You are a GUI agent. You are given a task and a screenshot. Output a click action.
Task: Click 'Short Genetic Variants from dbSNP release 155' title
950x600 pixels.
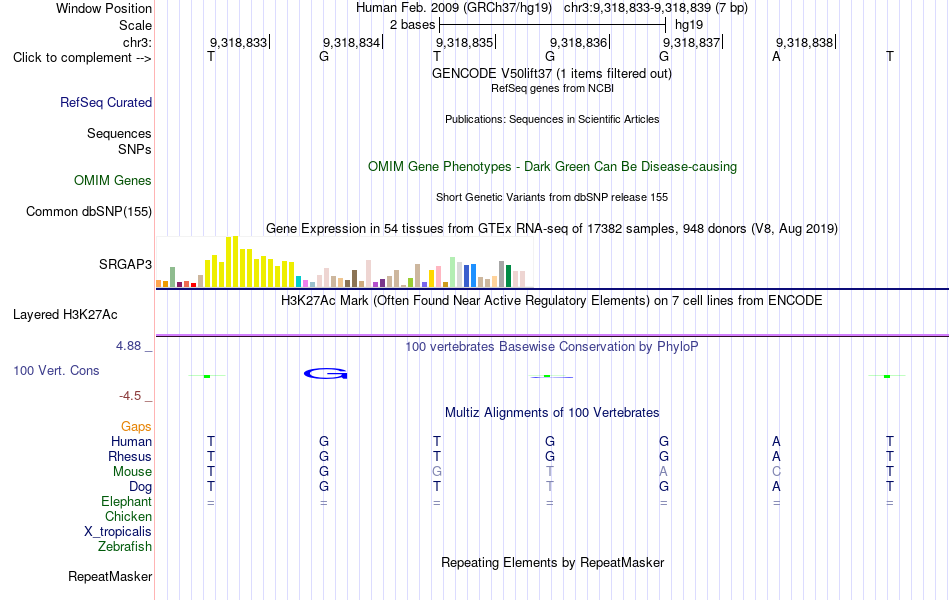(552, 197)
